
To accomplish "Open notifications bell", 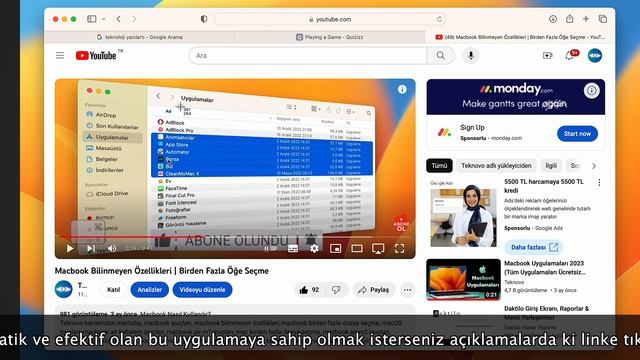I will click(569, 56).
